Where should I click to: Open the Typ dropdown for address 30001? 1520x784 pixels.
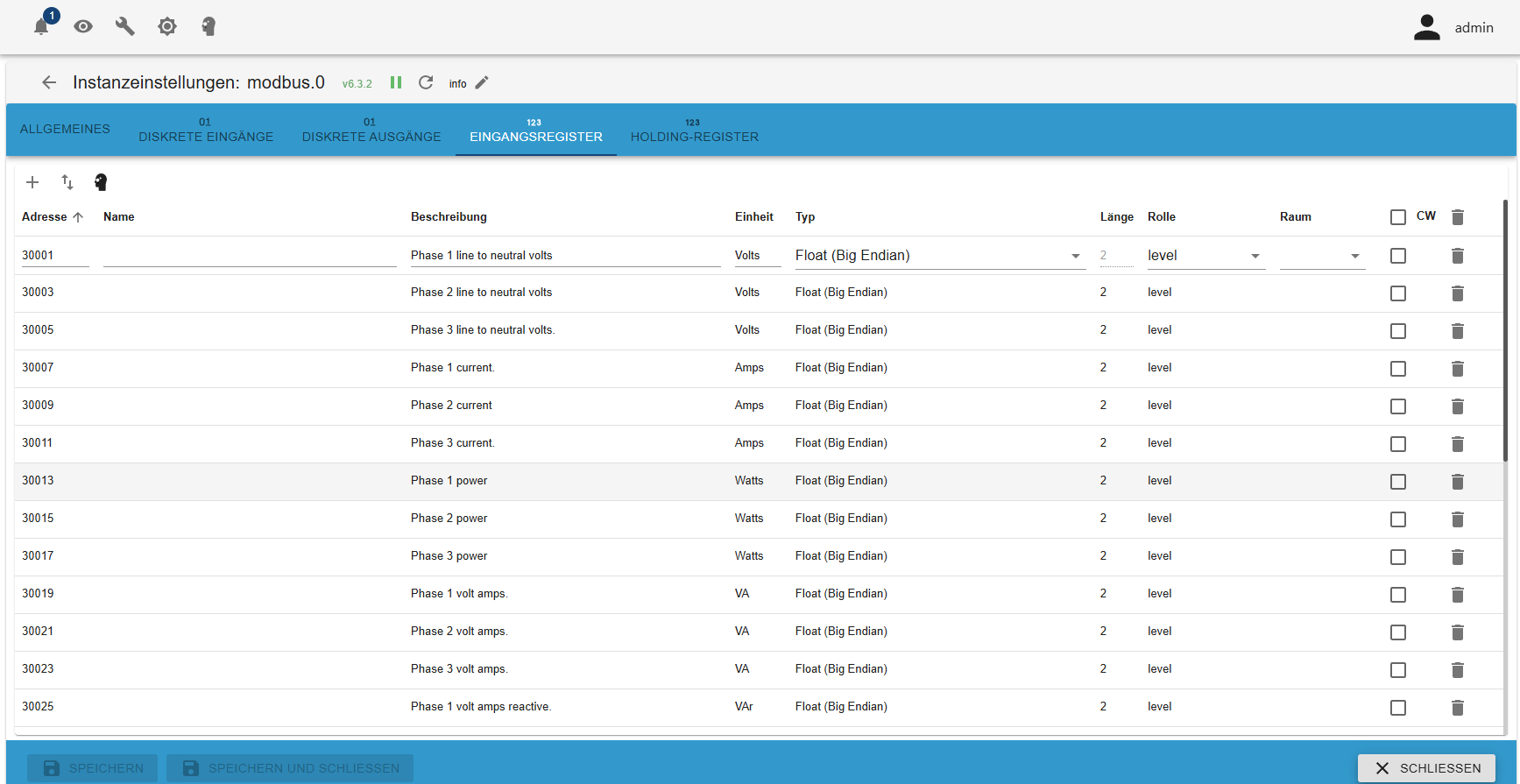[939, 256]
